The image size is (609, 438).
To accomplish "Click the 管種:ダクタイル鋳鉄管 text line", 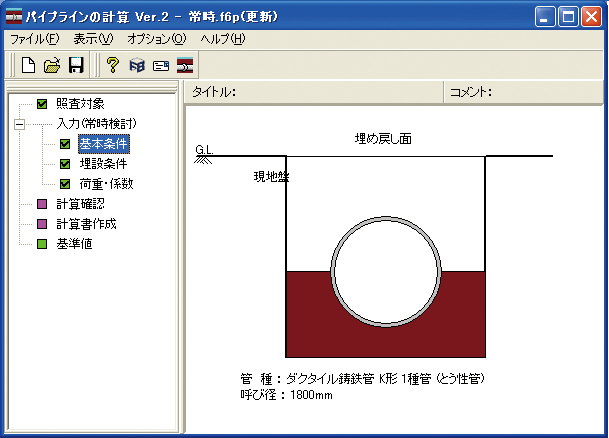I will coord(362,379).
